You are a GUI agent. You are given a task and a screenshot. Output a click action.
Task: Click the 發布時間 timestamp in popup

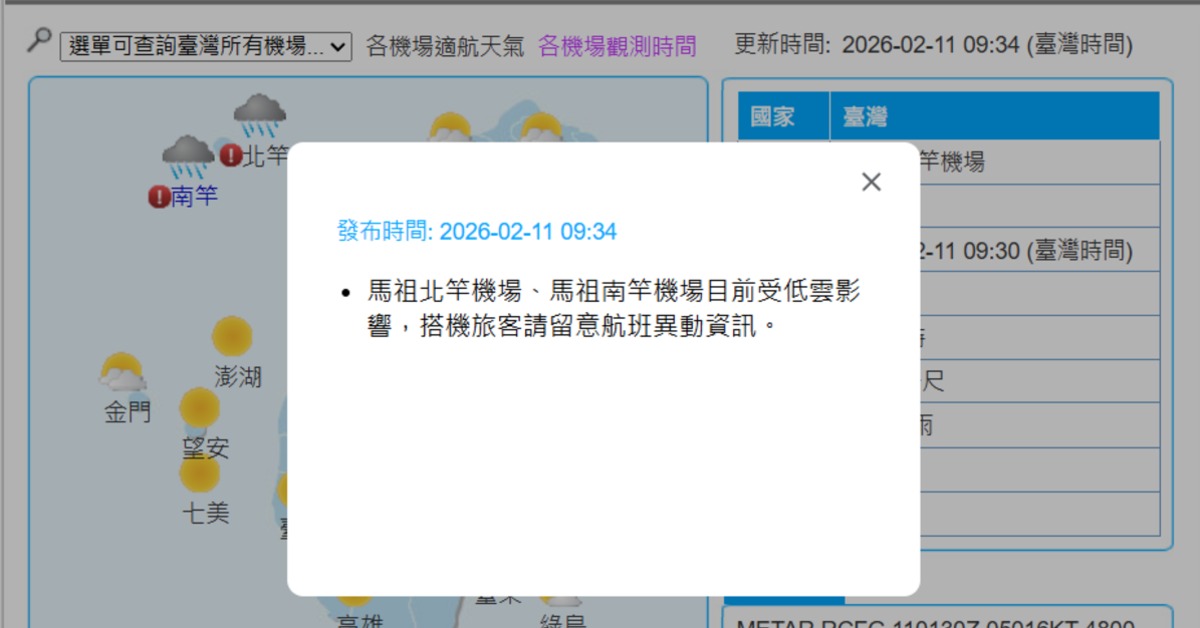(477, 232)
